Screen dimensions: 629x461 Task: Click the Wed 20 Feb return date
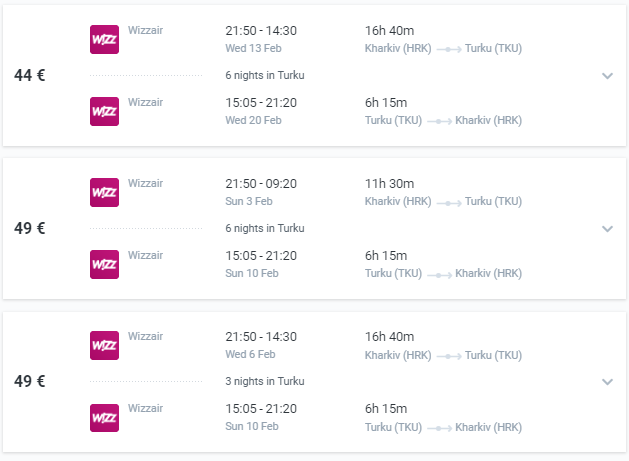click(x=253, y=120)
